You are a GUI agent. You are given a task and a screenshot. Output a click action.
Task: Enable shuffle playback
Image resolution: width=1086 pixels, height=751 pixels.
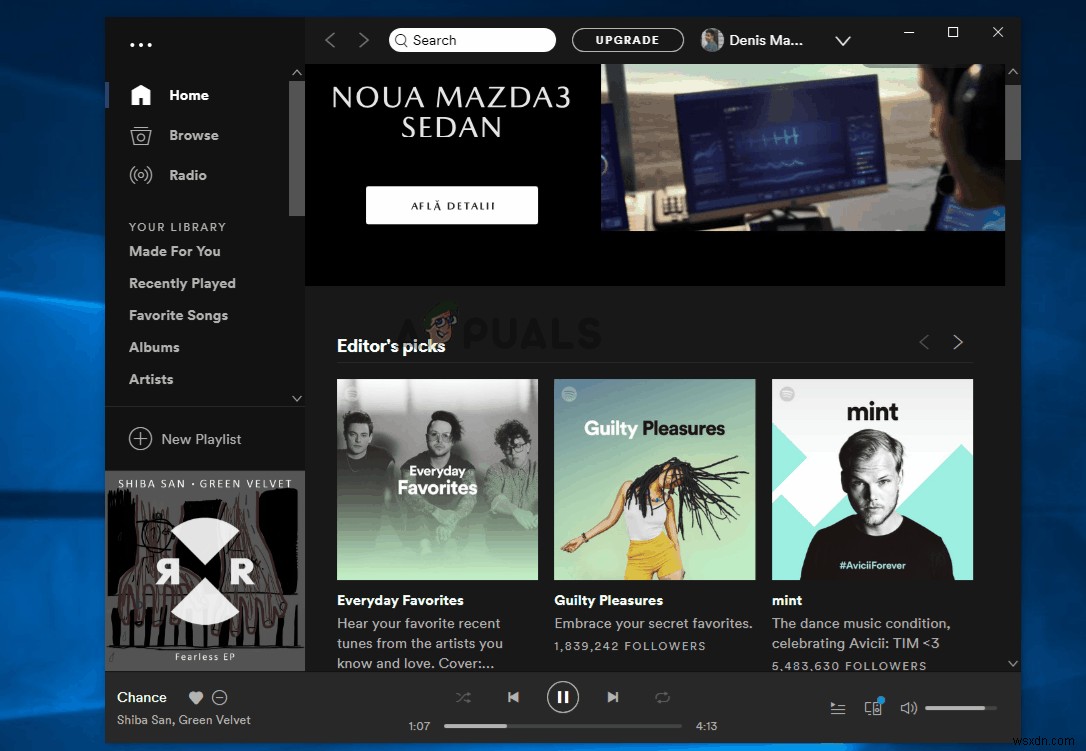[463, 697]
